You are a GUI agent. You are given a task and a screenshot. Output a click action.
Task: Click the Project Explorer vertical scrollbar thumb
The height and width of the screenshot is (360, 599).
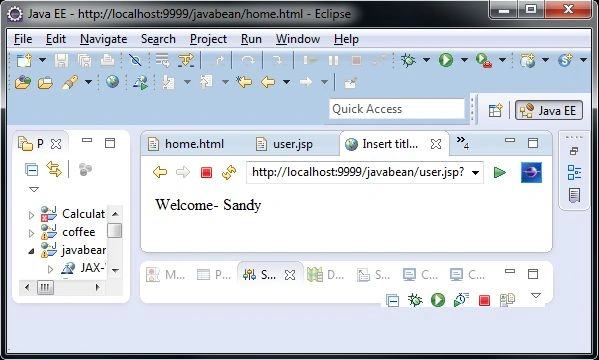click(x=115, y=230)
